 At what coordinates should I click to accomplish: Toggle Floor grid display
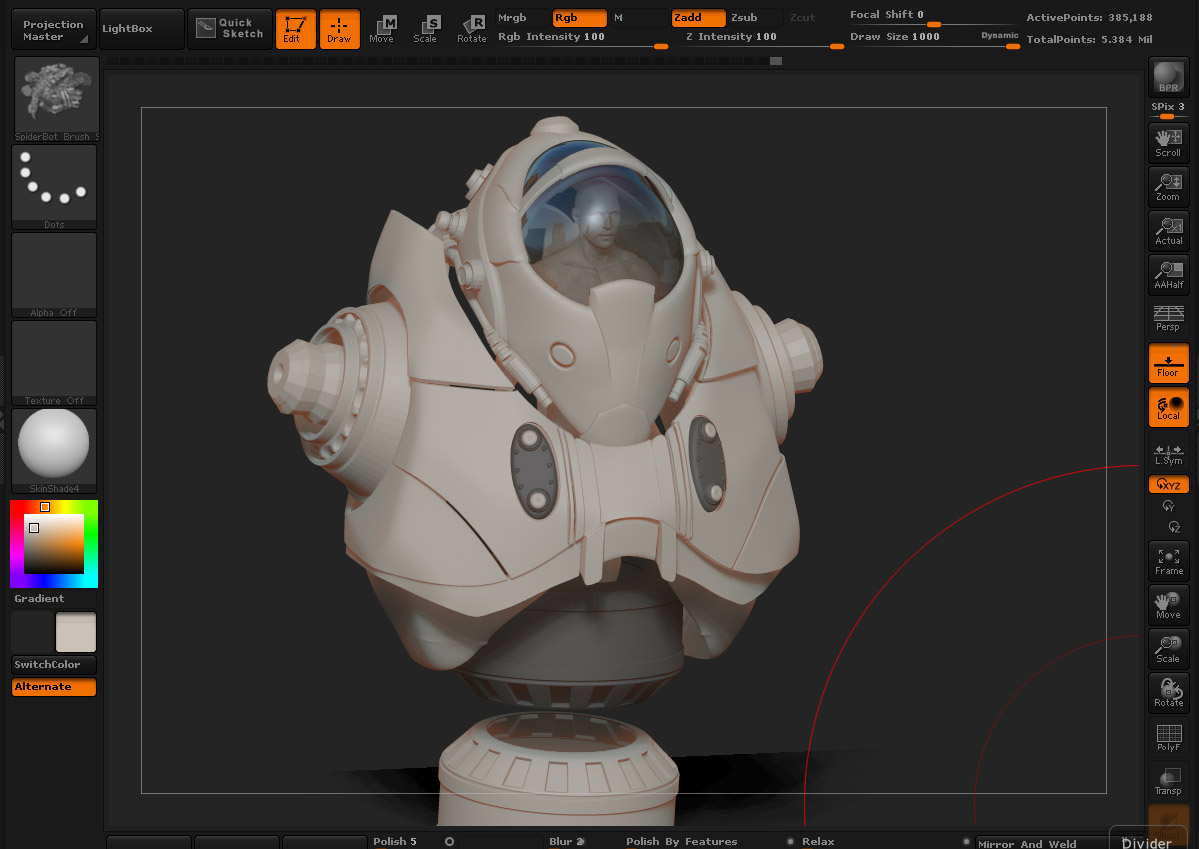click(x=1168, y=363)
